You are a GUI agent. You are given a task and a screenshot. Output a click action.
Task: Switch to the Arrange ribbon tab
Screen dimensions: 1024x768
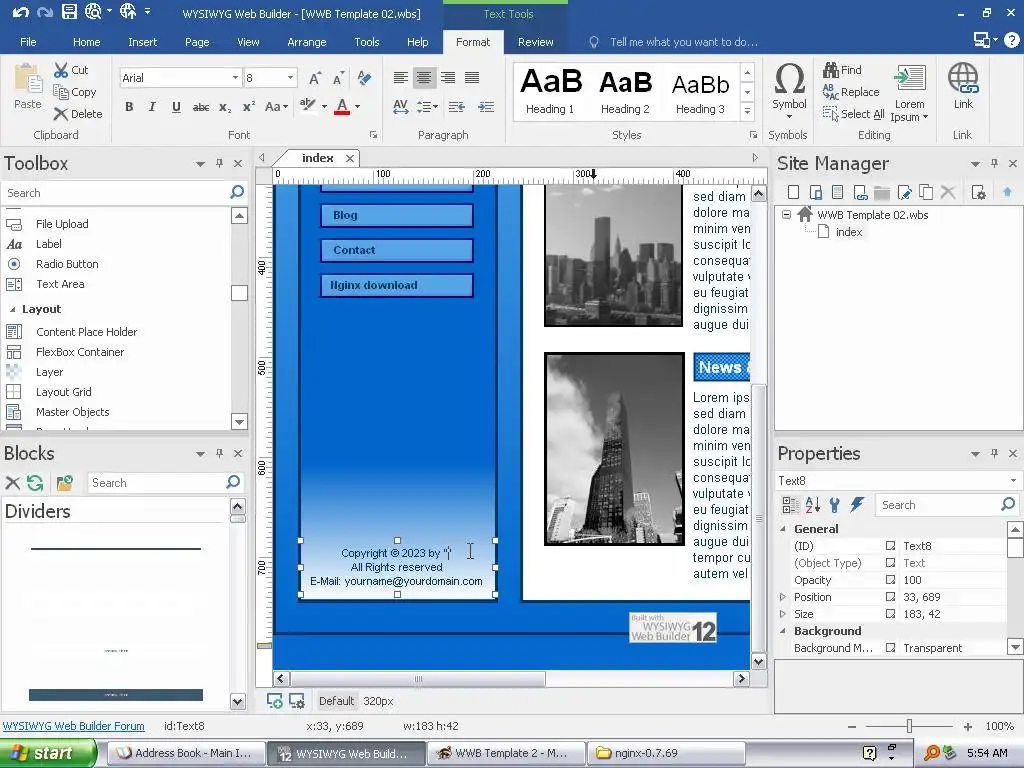(306, 42)
